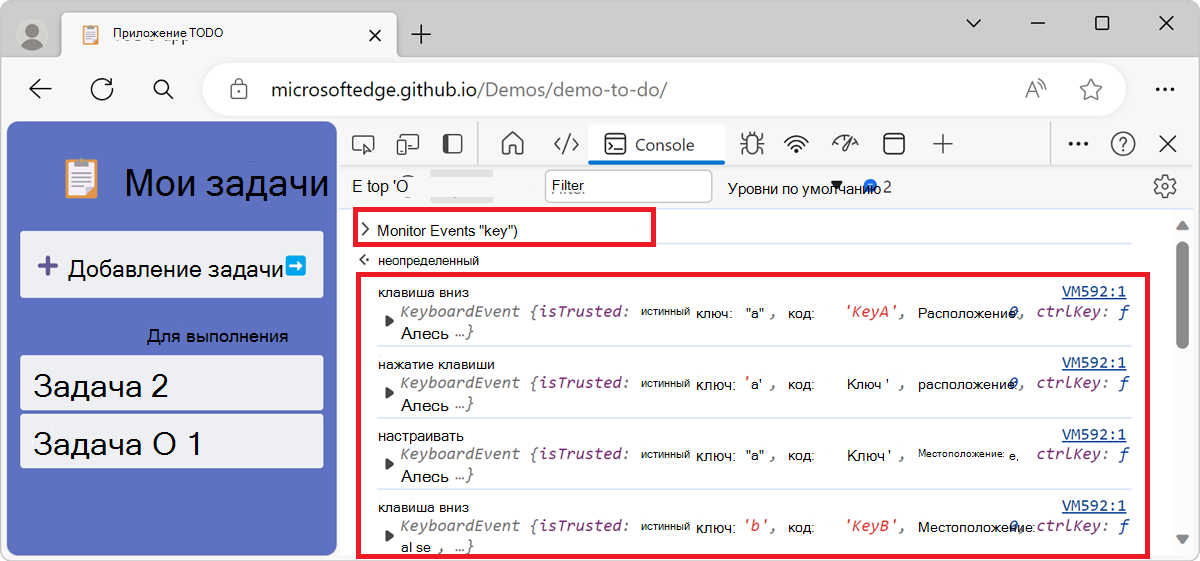Click console scrollbar up arrow

(1182, 225)
